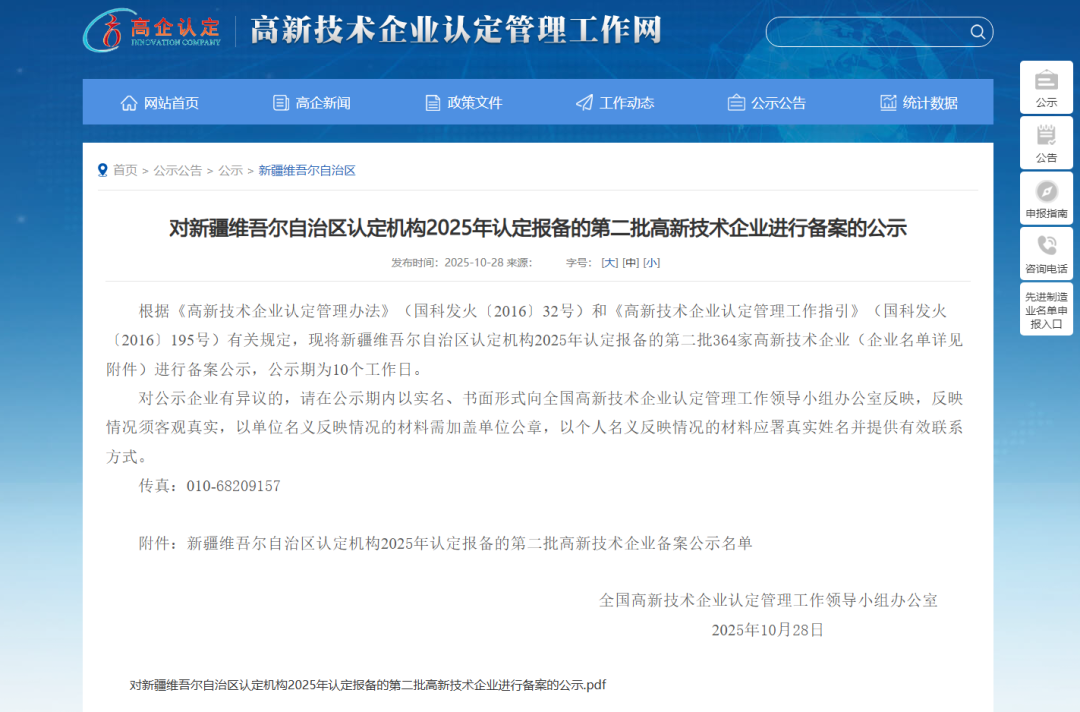Click the location pin breadcrumb icon

pyautogui.click(x=102, y=170)
